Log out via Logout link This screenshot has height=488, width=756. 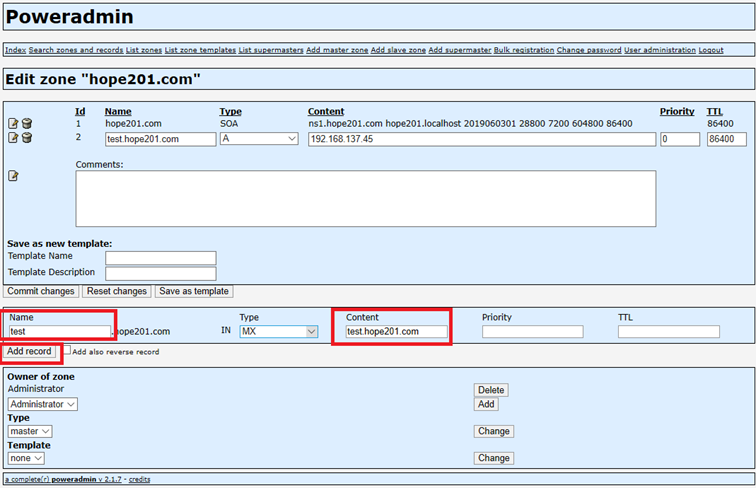(x=711, y=50)
